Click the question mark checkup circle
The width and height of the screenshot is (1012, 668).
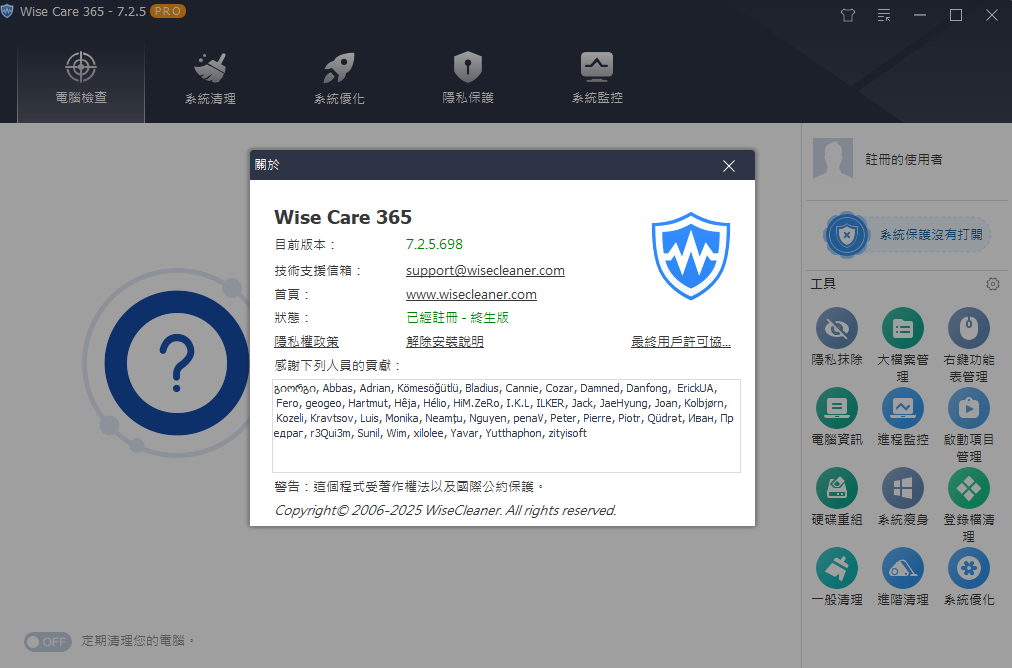coord(177,363)
